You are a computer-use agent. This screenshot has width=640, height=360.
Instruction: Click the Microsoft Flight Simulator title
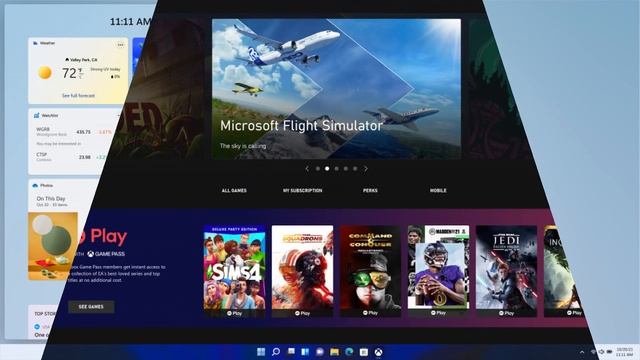point(301,126)
